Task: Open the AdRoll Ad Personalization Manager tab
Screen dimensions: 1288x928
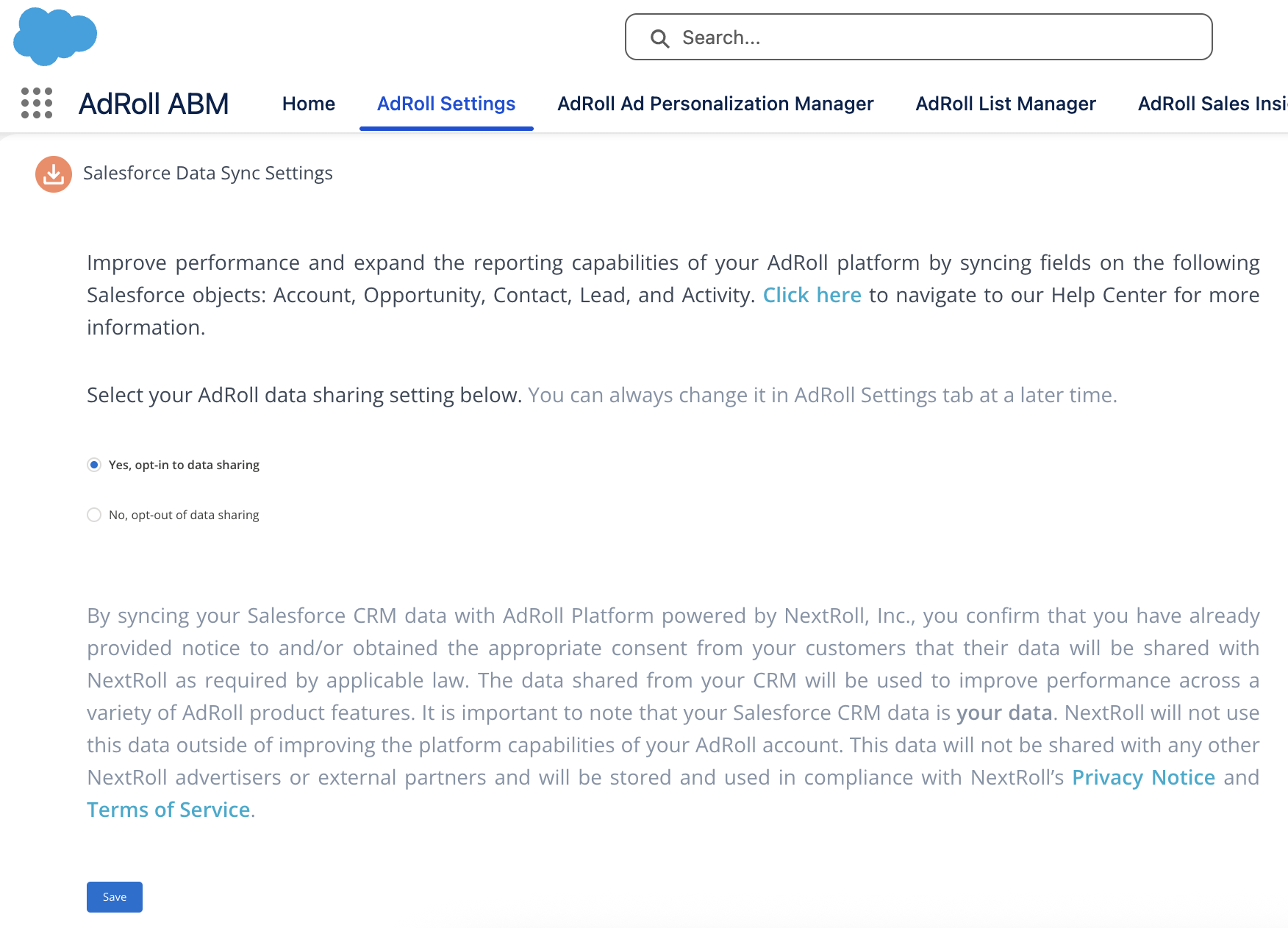Action: pyautogui.click(x=715, y=104)
